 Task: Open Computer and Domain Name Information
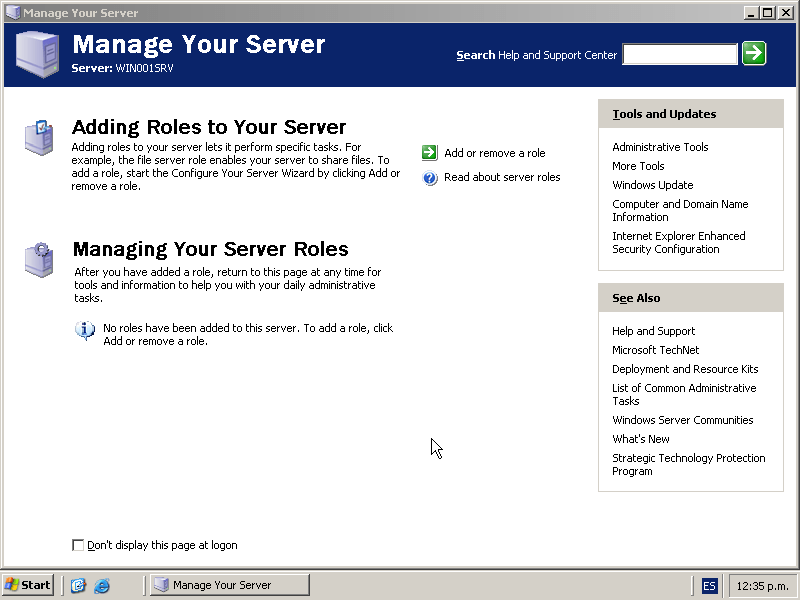[680, 210]
